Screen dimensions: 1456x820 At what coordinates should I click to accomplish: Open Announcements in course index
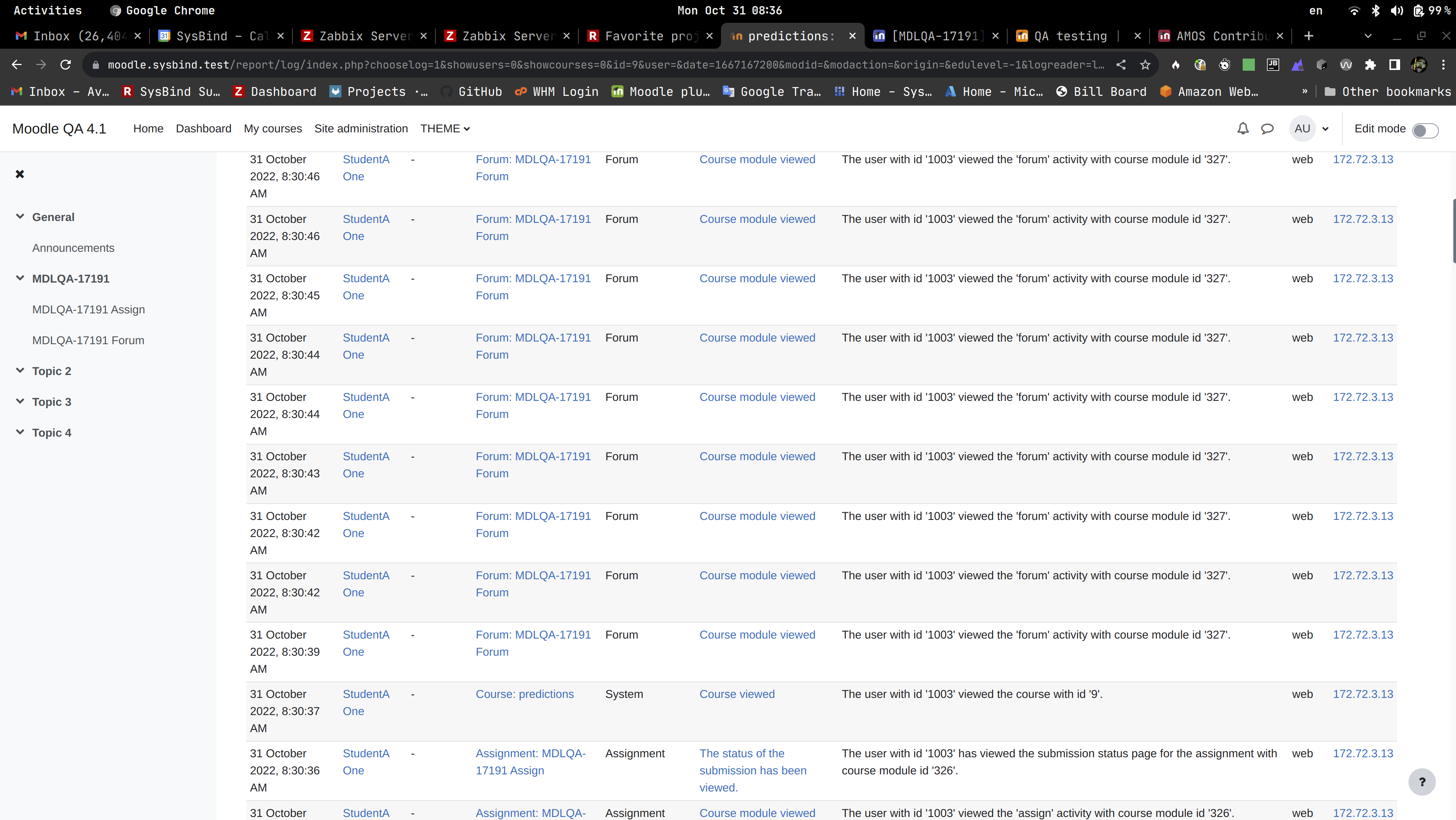tap(73, 248)
